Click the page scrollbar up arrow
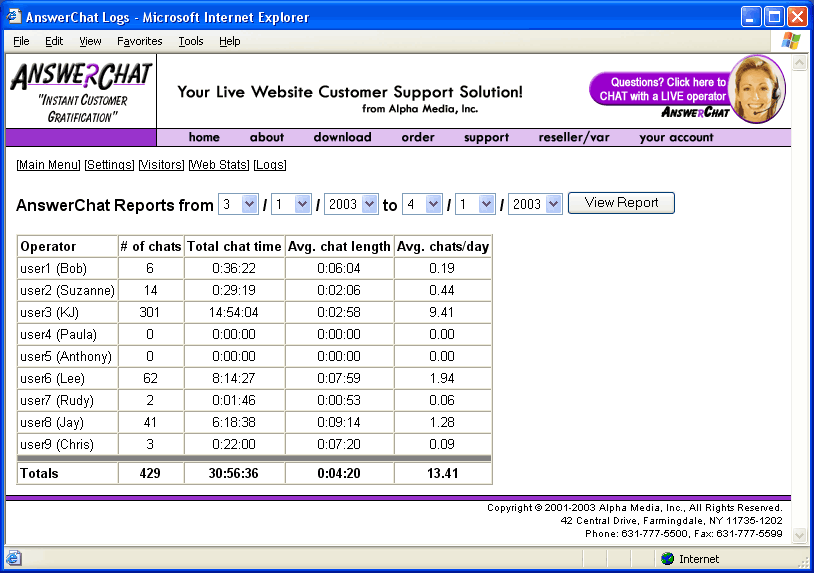Image resolution: width=814 pixels, height=573 pixels. click(x=799, y=63)
